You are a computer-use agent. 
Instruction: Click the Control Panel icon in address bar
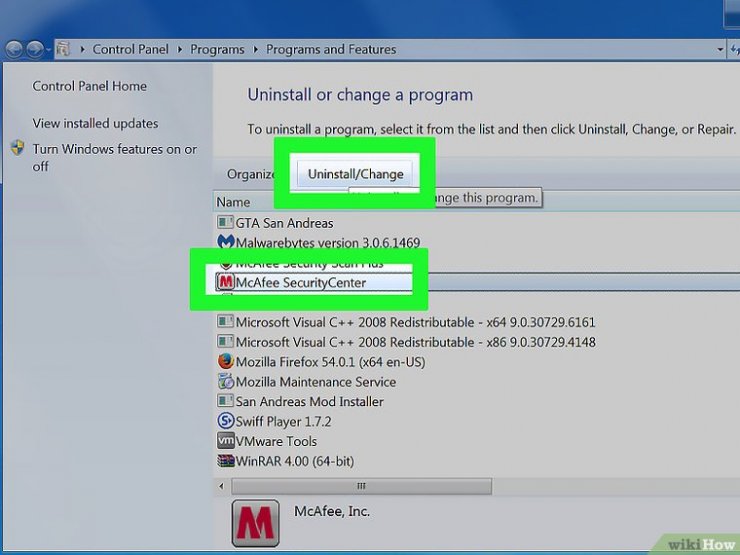point(63,49)
